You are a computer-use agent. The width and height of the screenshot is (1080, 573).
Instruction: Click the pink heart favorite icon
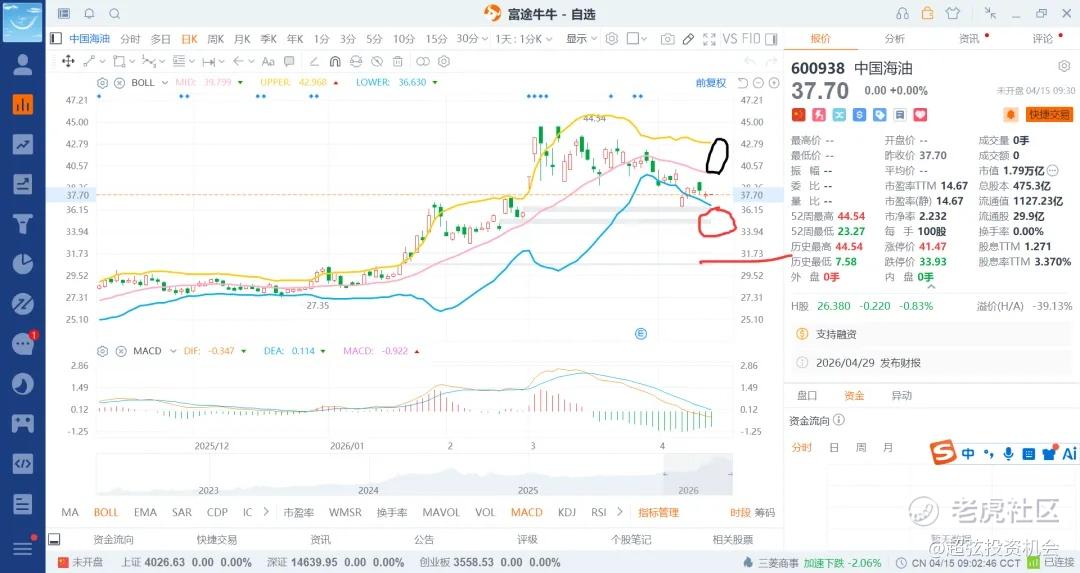click(920, 114)
